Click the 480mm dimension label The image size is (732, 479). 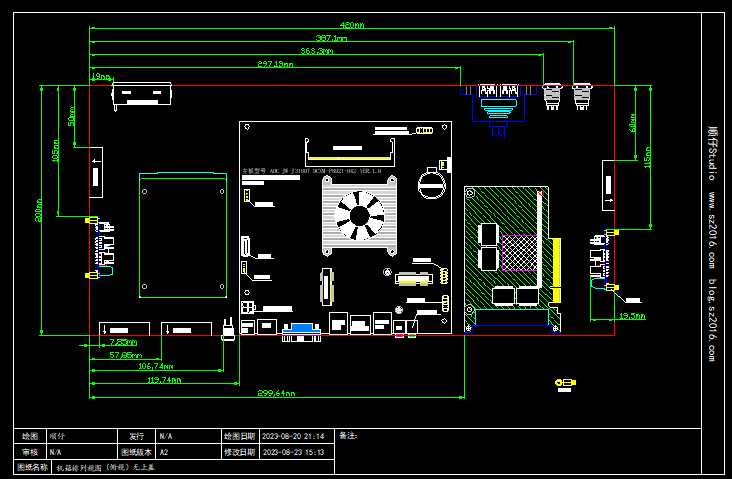(351, 25)
